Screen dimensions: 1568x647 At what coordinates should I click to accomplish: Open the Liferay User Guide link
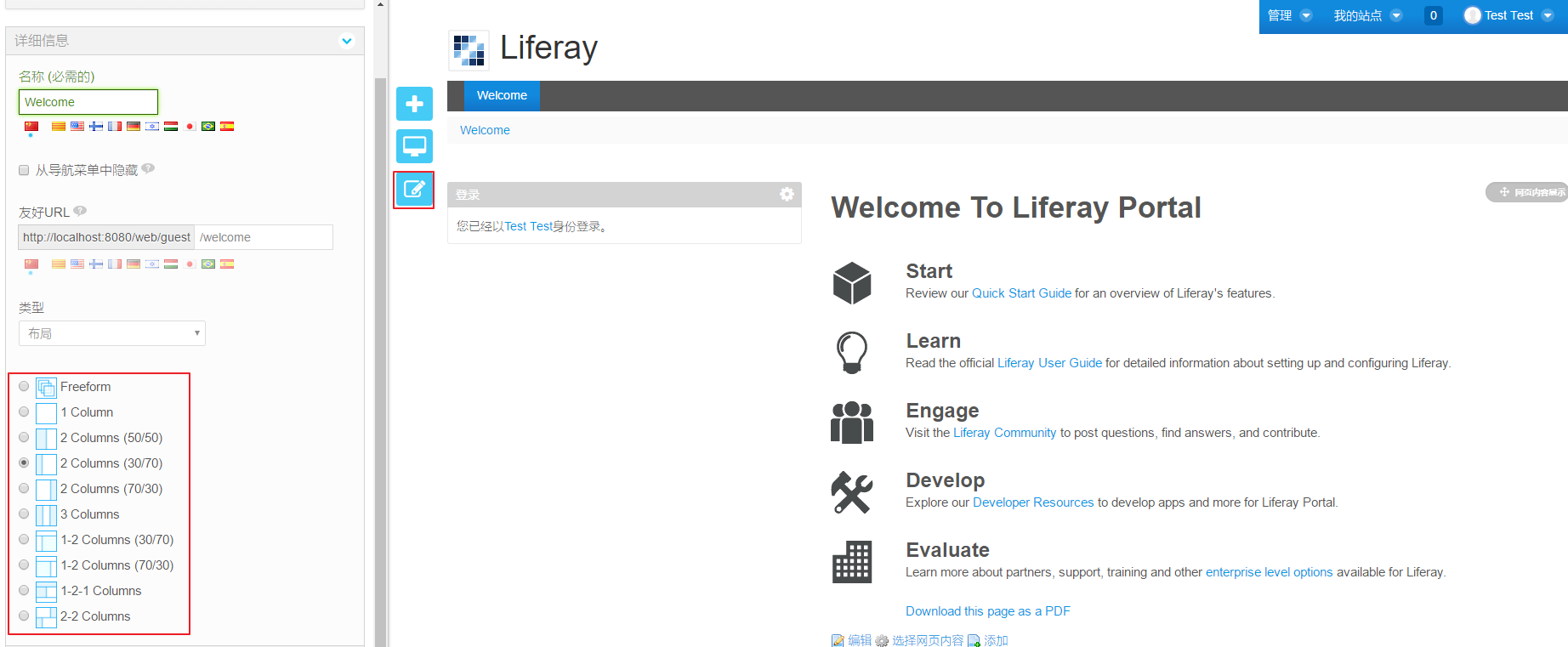pyautogui.click(x=1049, y=363)
